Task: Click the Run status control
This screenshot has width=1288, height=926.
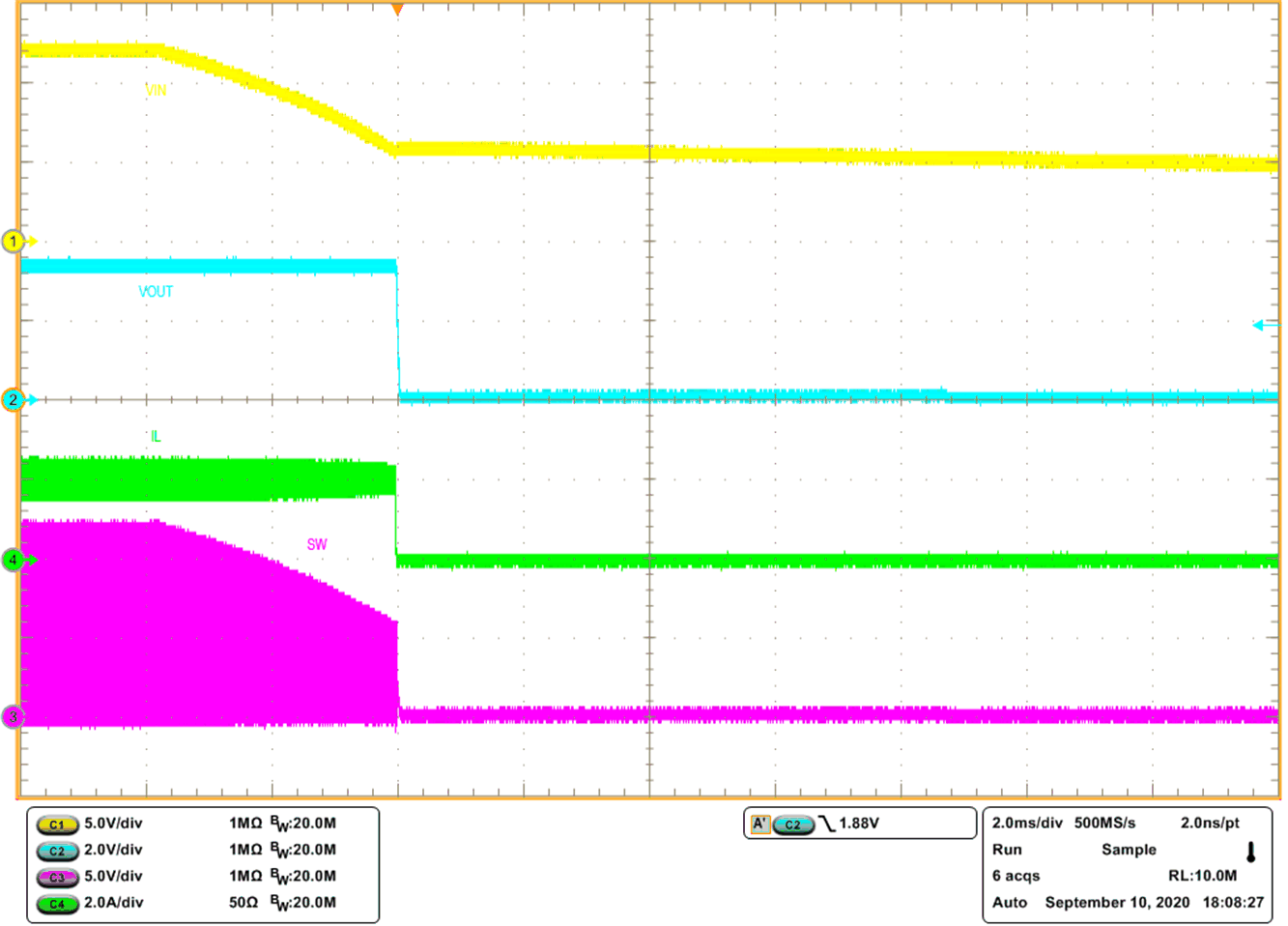Action: 1006,851
